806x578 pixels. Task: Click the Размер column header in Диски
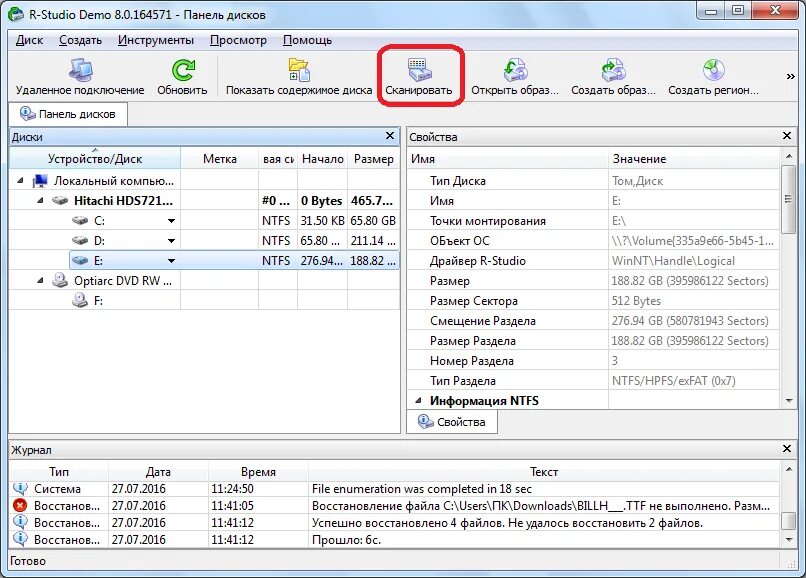point(374,159)
